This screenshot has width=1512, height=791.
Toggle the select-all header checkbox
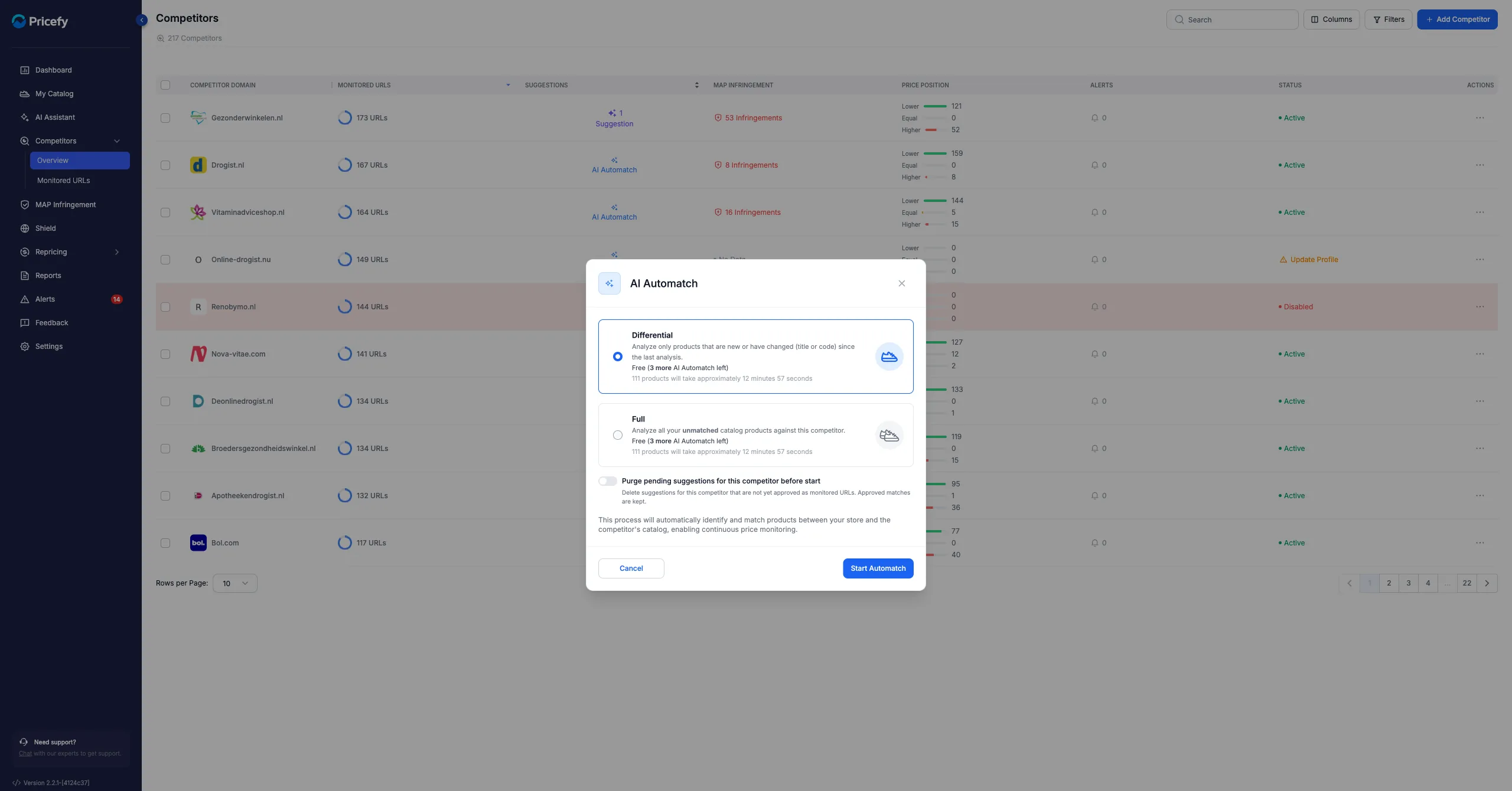pyautogui.click(x=165, y=85)
